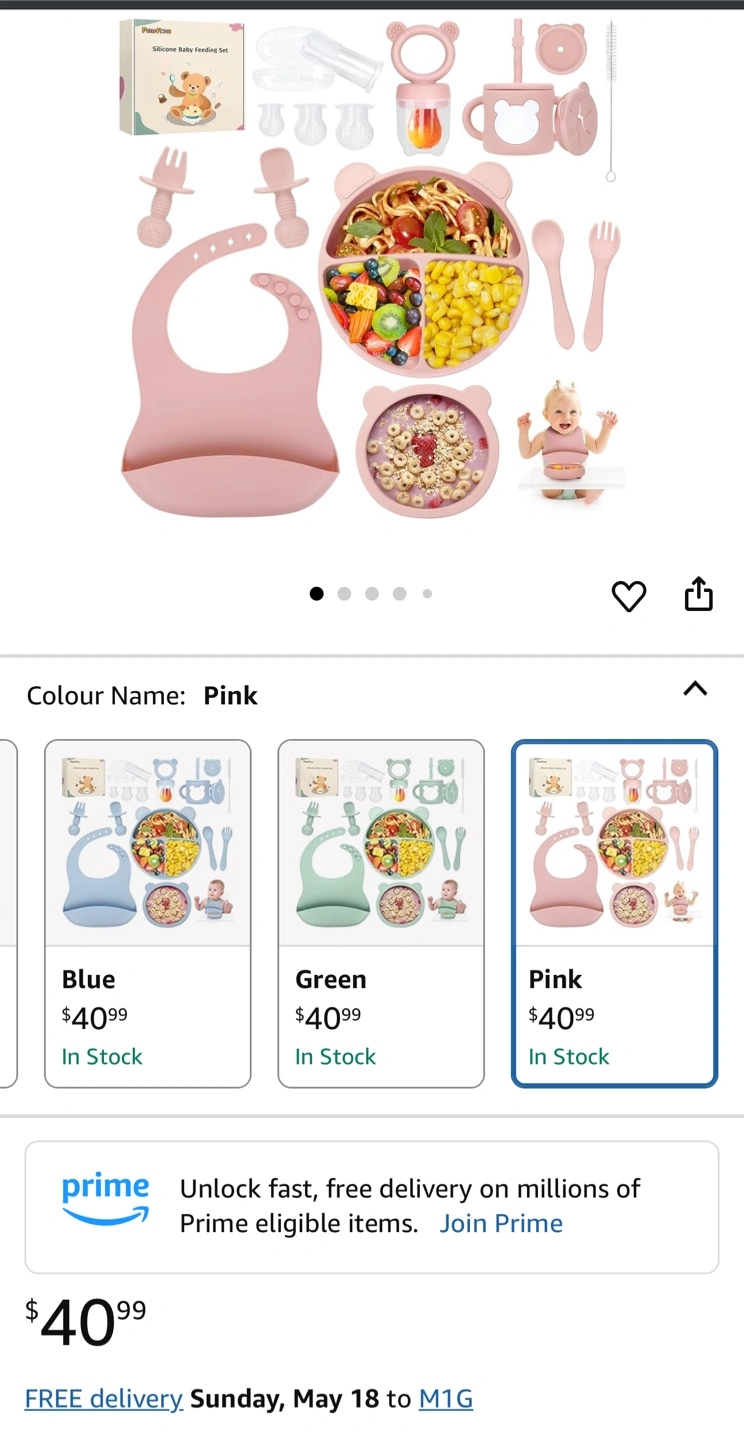Open the FREE delivery link

pos(103,1398)
